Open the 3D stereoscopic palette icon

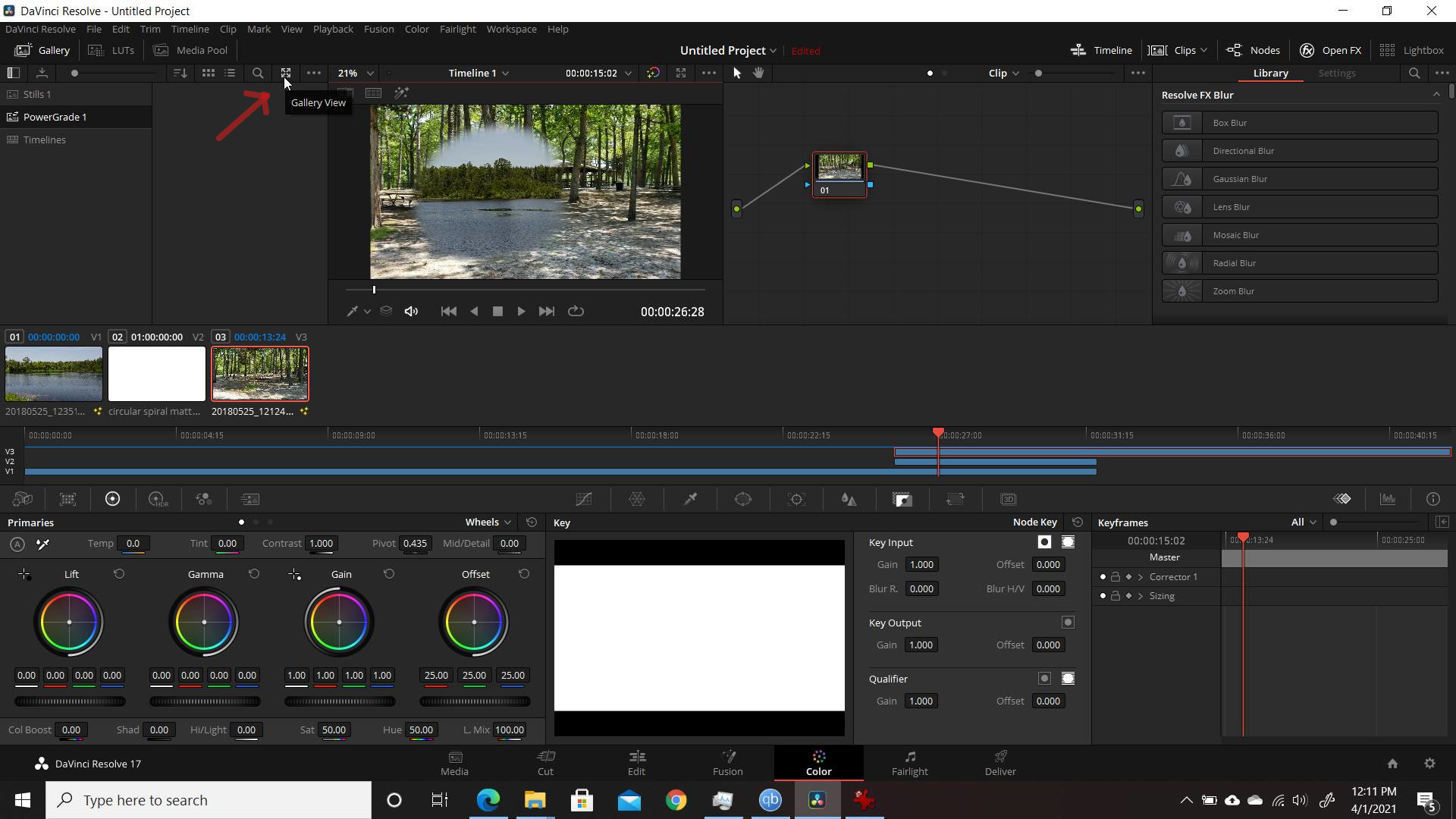(x=1009, y=499)
